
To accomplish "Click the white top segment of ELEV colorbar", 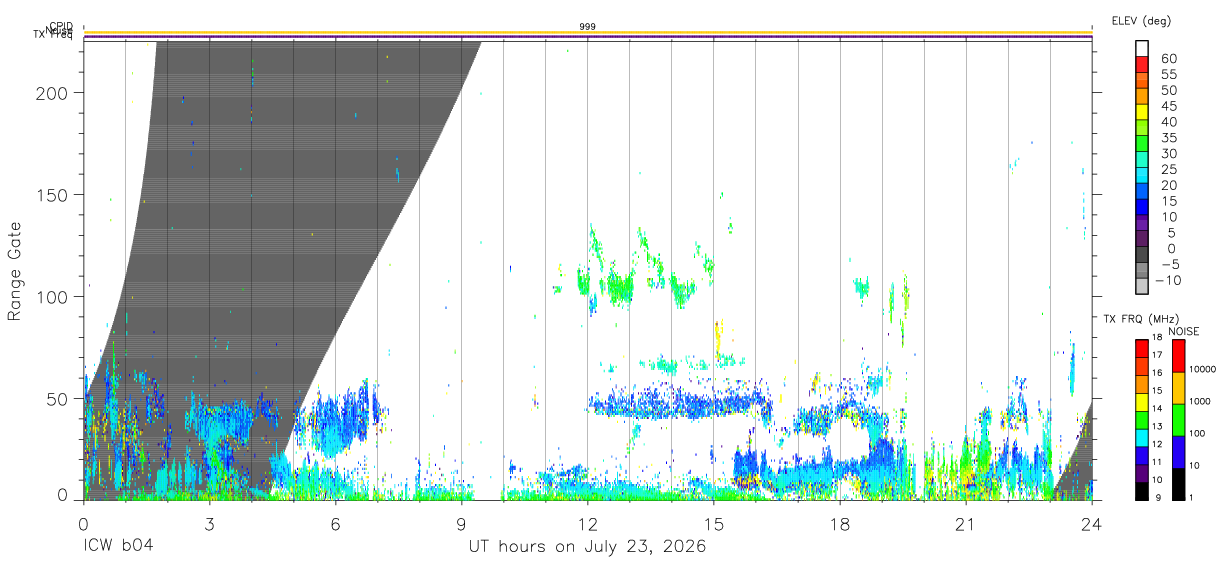I will (1142, 51).
